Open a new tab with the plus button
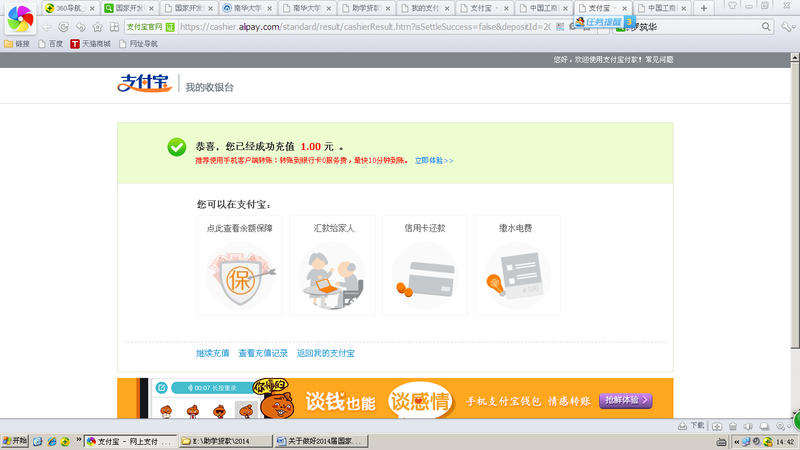The image size is (800, 450). [704, 8]
